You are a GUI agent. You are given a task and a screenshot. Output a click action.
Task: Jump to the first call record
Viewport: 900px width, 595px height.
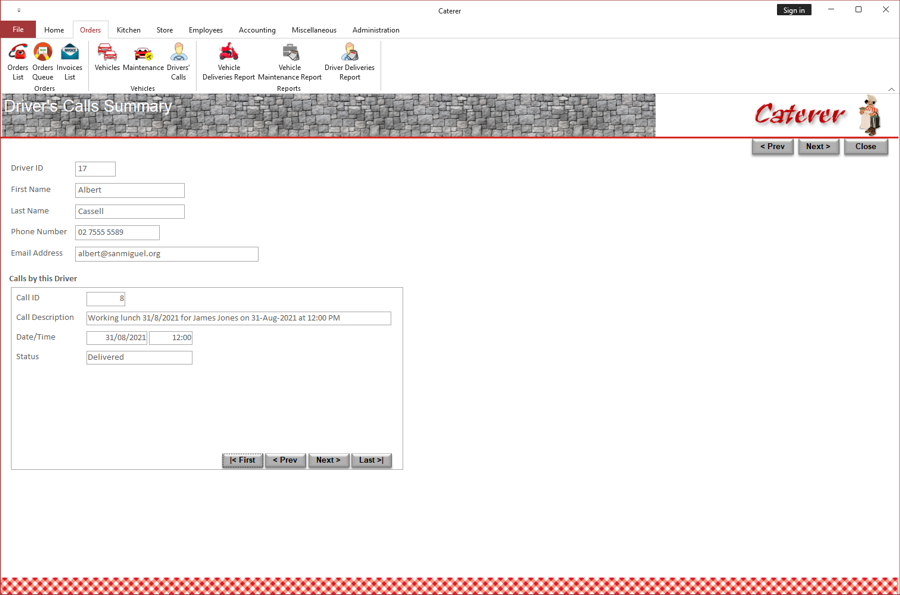242,460
